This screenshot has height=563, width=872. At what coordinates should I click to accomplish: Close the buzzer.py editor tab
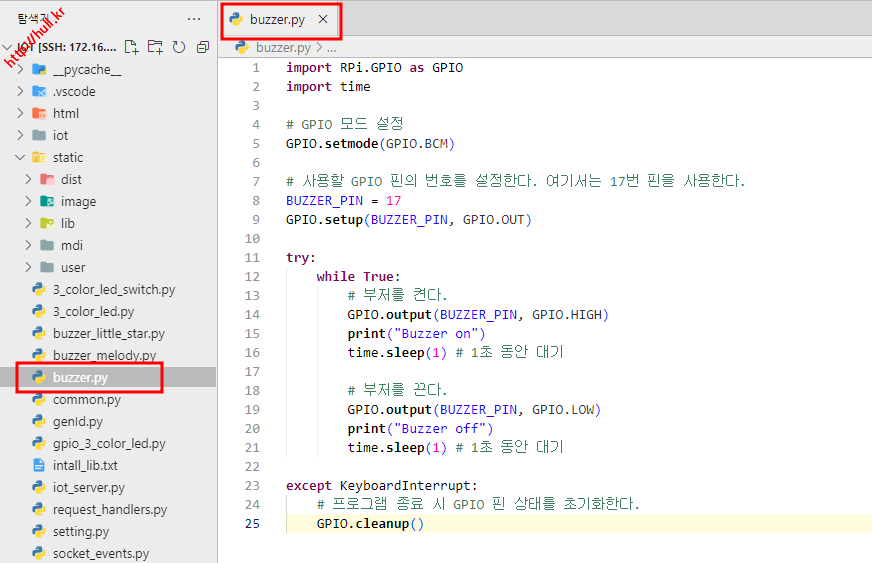(x=322, y=20)
